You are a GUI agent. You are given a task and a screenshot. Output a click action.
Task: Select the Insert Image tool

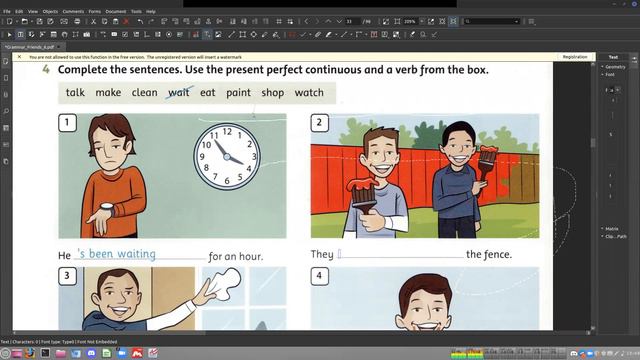coord(218,35)
